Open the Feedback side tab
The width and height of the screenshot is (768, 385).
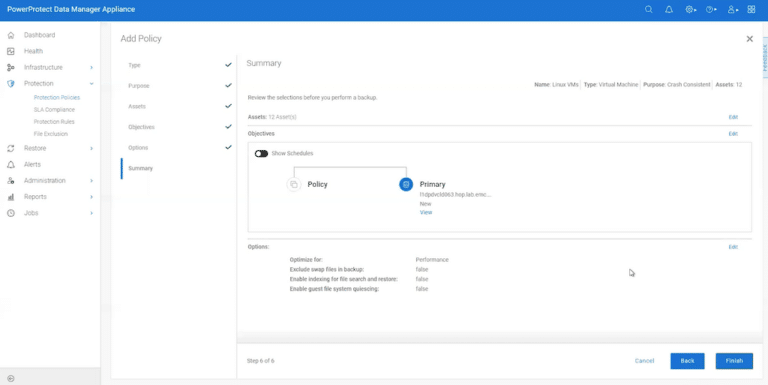[765, 58]
